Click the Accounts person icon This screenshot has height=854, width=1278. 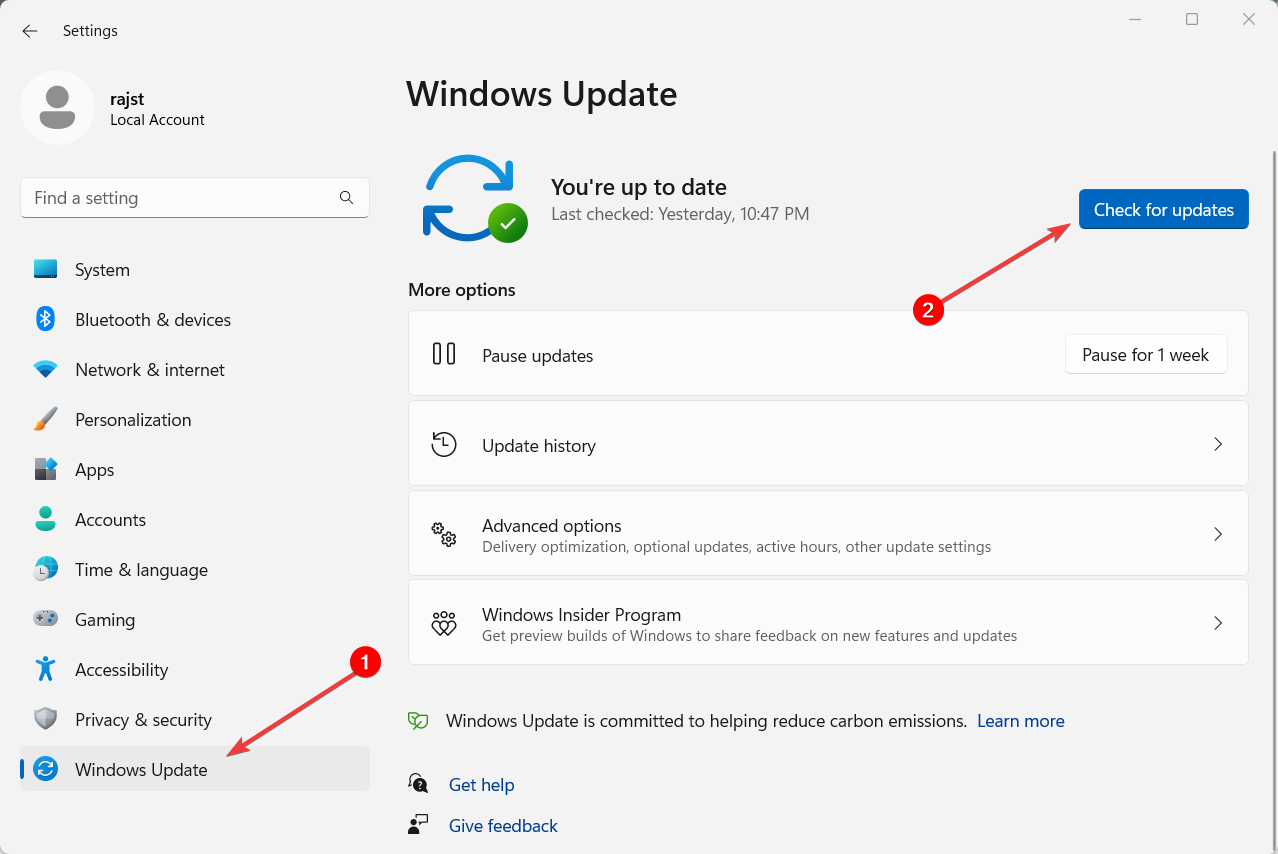(45, 519)
